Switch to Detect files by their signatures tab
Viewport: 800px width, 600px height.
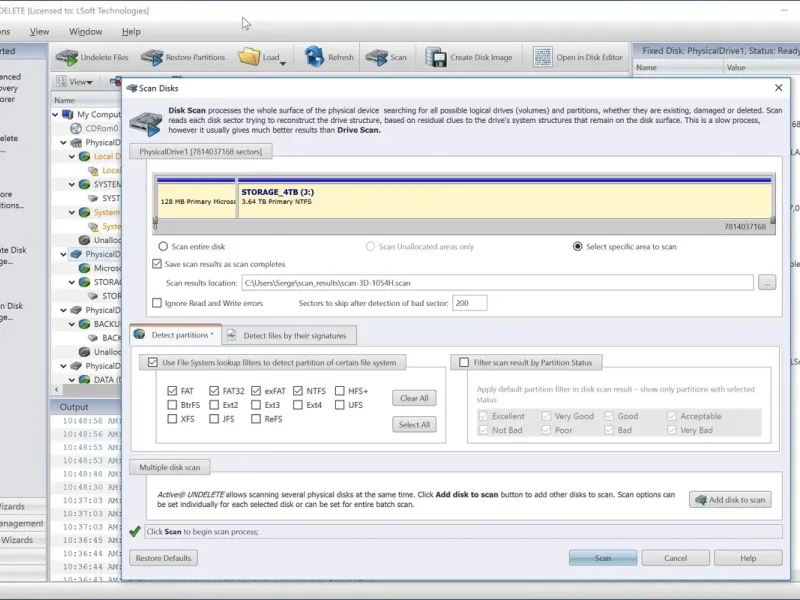pos(289,335)
